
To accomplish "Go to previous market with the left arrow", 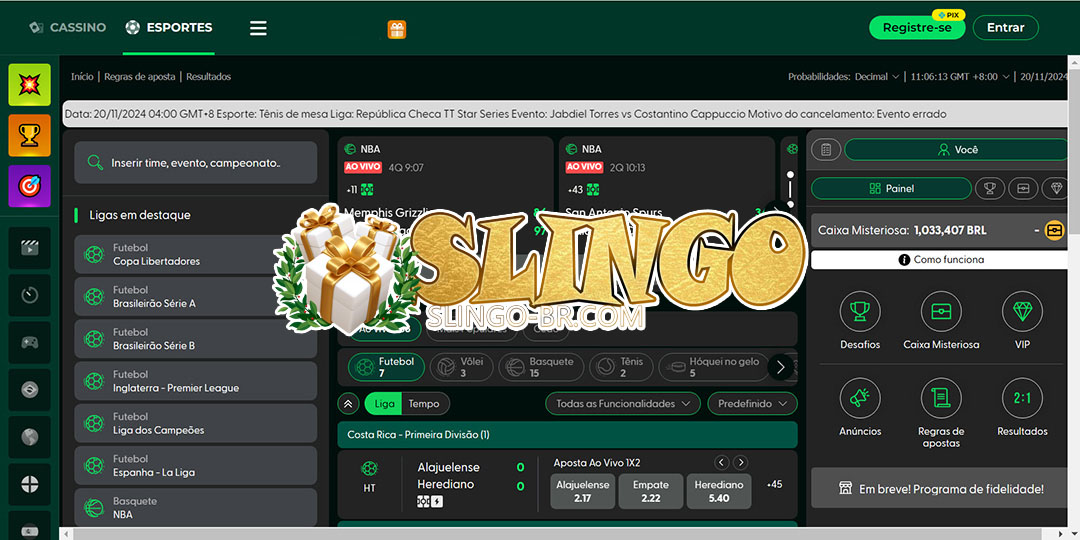I will 721,463.
